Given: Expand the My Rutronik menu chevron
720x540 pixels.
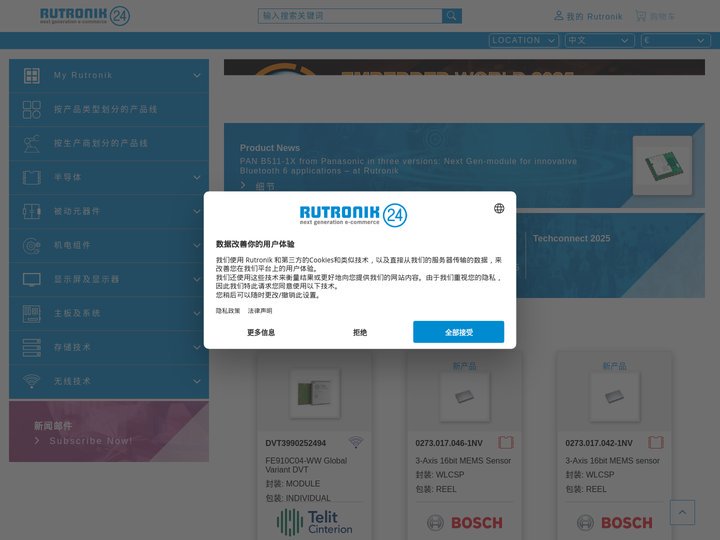Looking at the screenshot, I should click(x=197, y=75).
